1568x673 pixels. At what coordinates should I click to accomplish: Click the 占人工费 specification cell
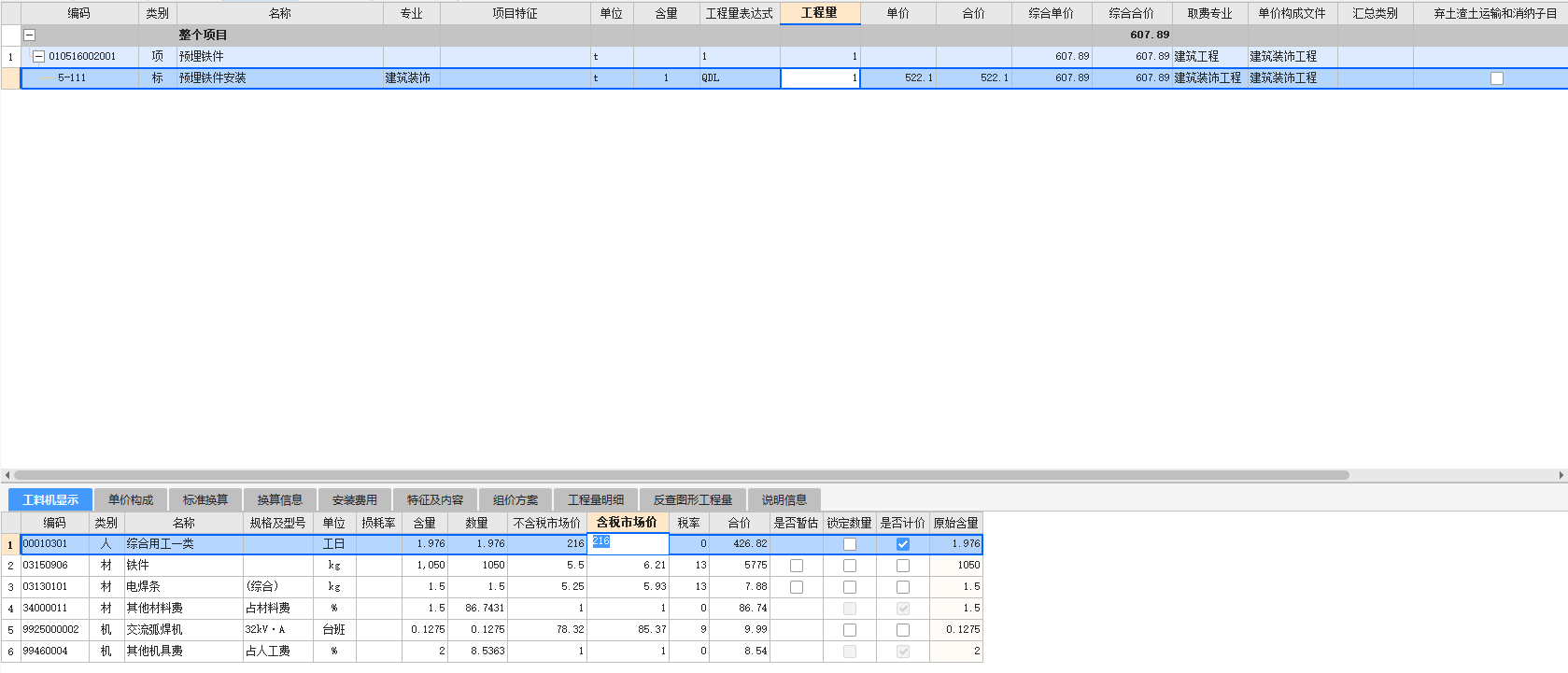coord(277,651)
